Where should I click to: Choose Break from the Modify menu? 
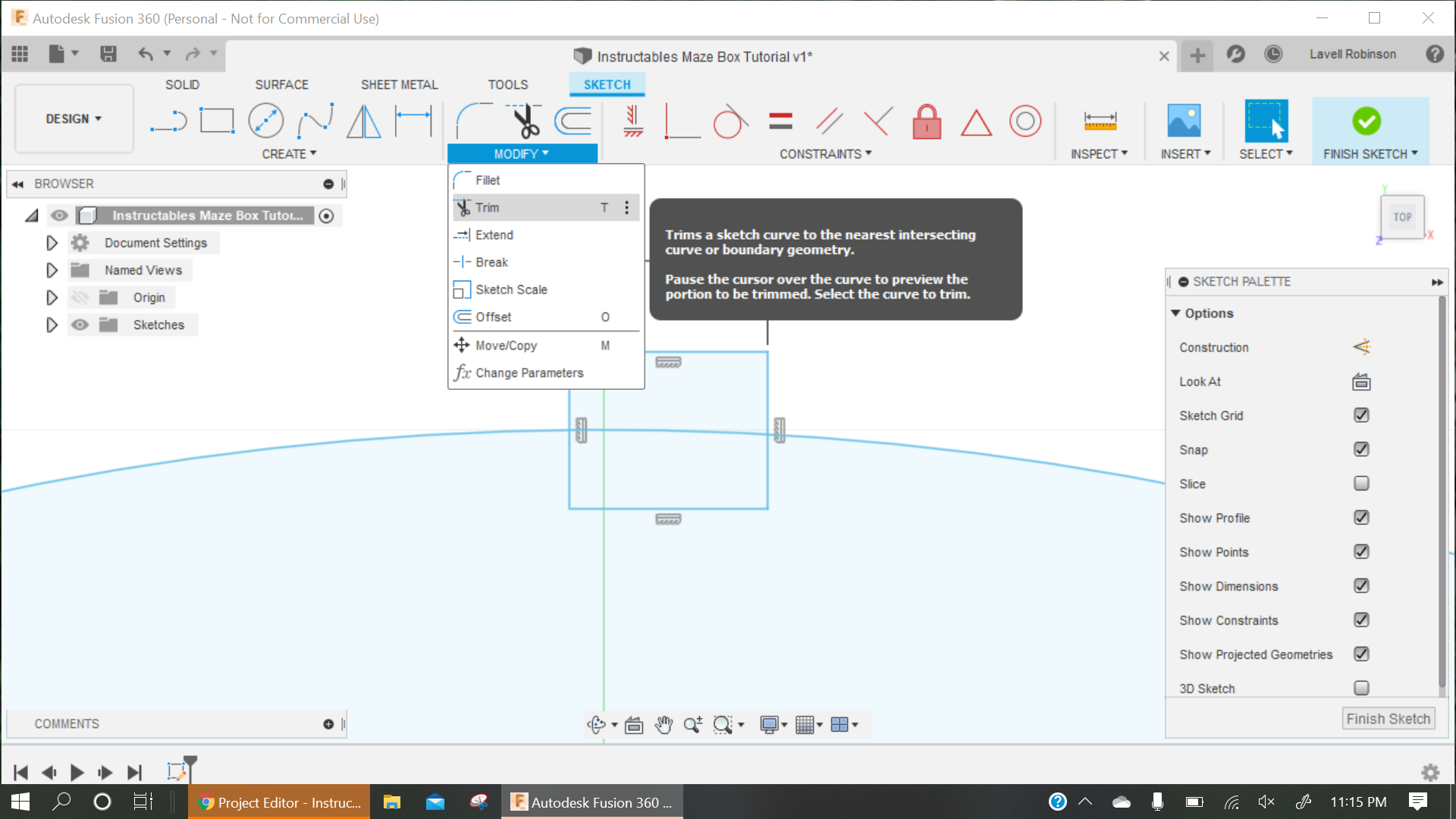(546, 262)
